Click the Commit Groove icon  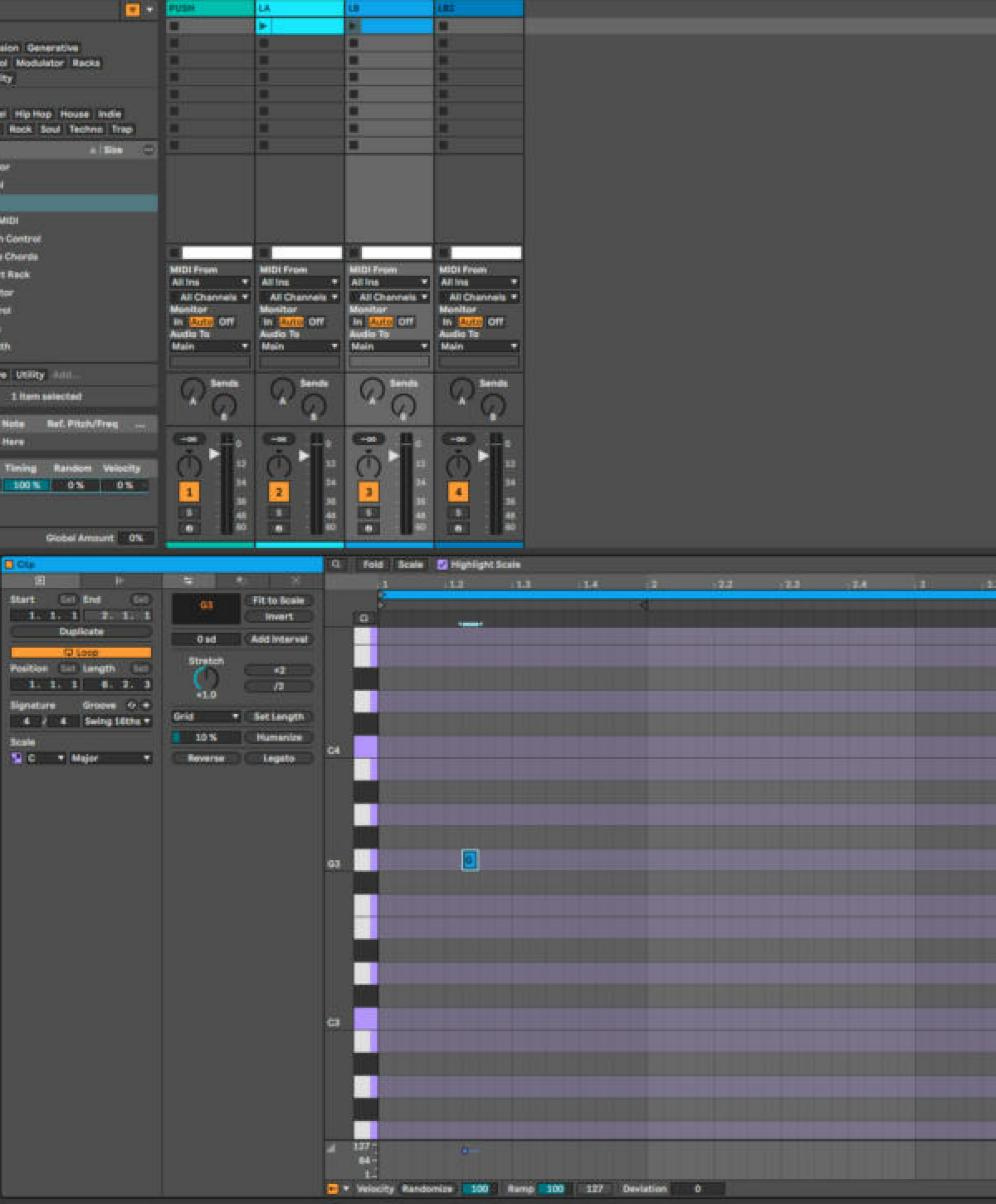coord(145,705)
